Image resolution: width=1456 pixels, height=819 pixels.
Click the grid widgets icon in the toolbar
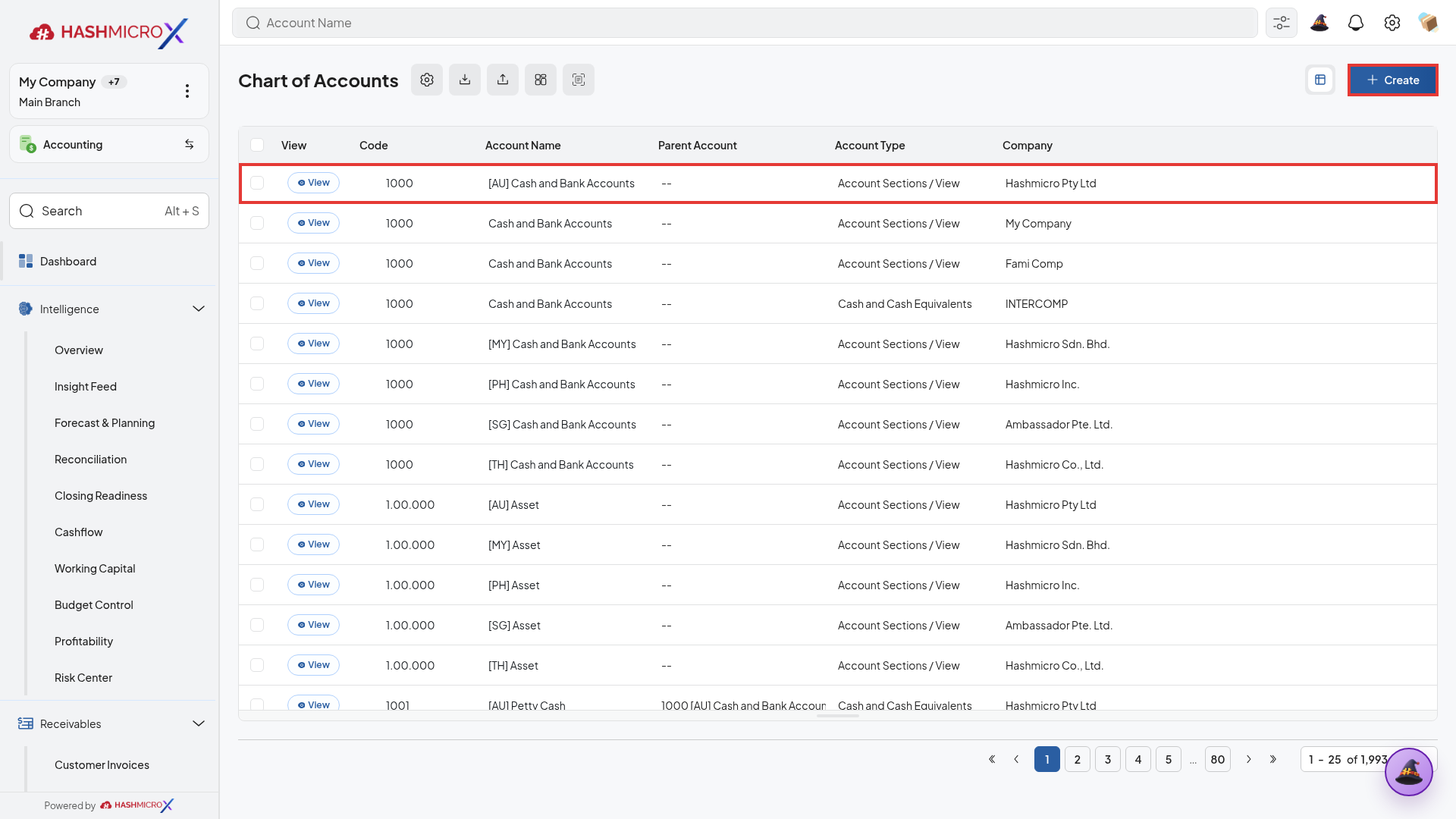541,80
